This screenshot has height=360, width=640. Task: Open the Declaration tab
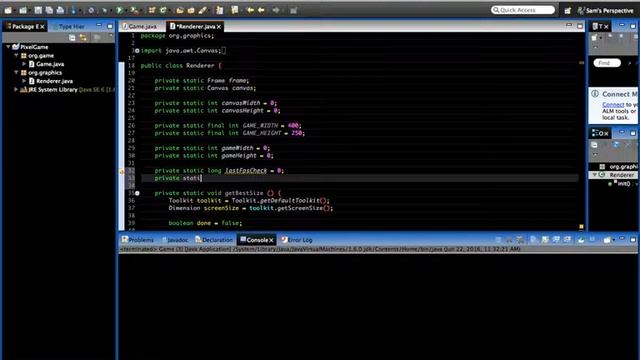point(213,240)
